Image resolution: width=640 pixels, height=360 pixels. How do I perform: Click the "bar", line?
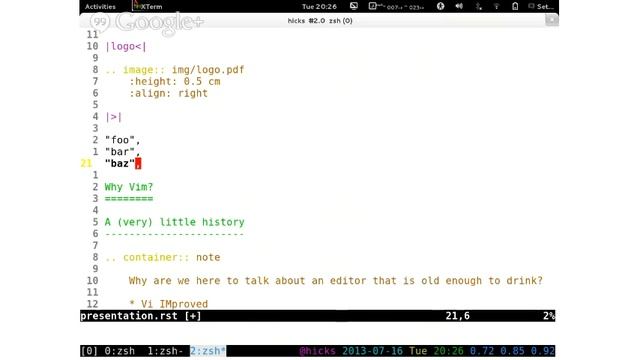click(122, 152)
